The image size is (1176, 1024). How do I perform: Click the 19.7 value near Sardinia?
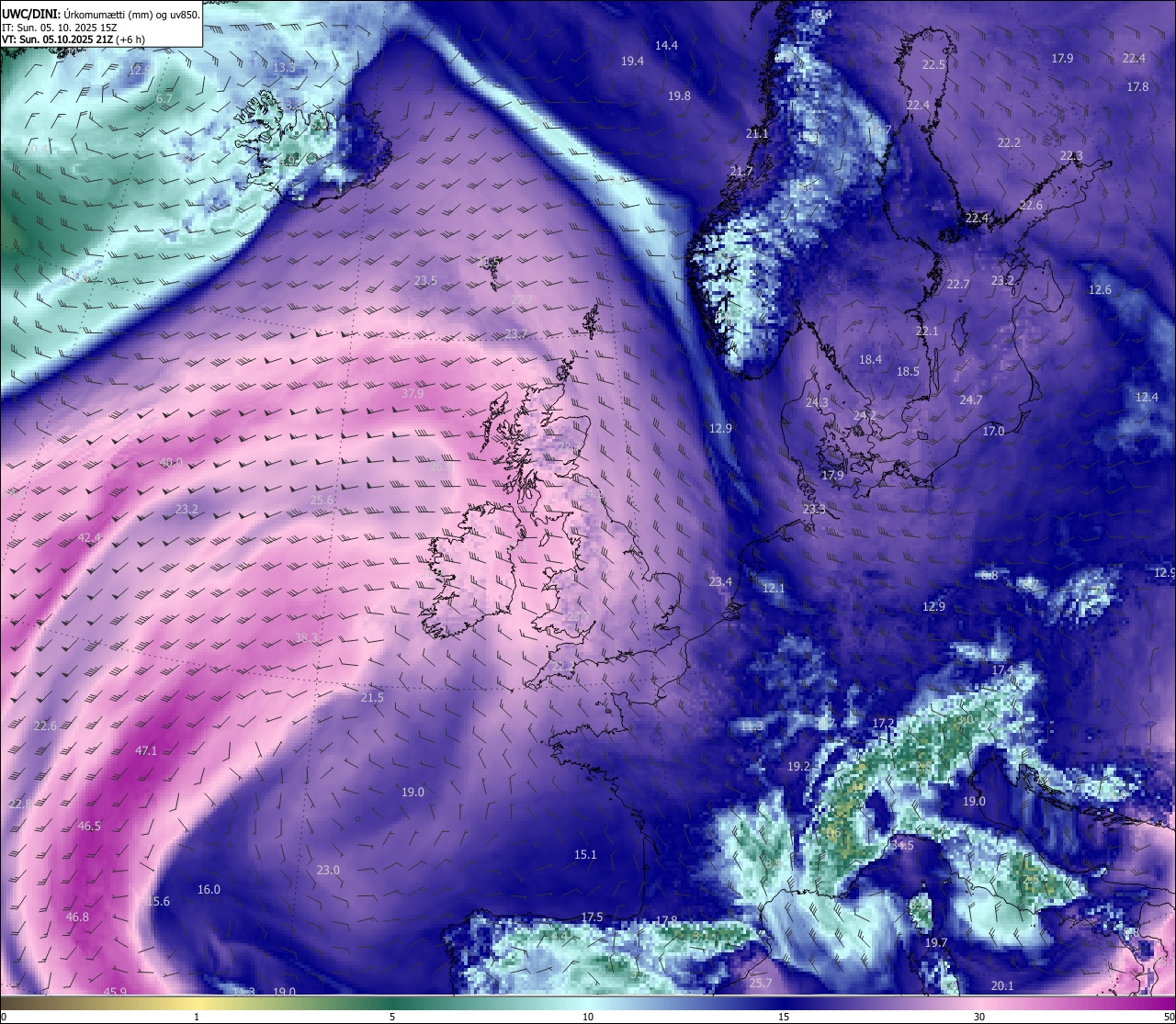click(935, 942)
